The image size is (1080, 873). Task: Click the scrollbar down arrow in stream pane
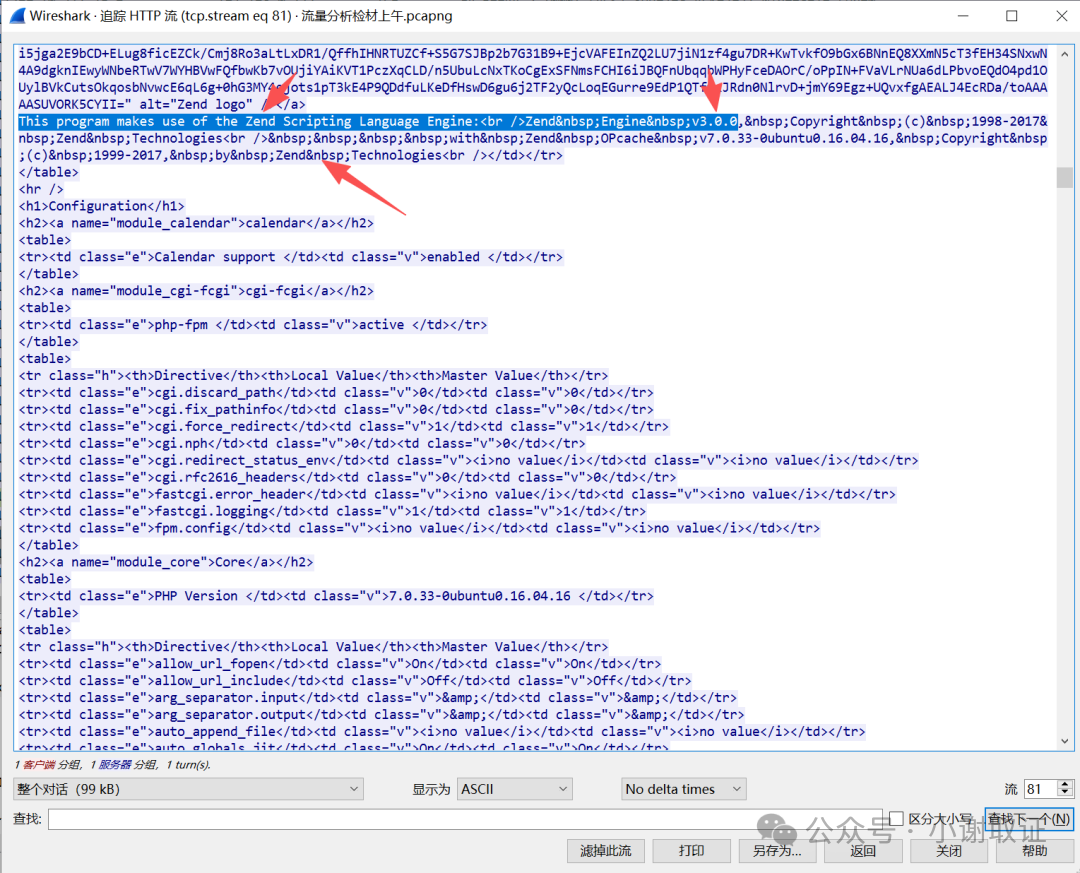coord(1064,741)
